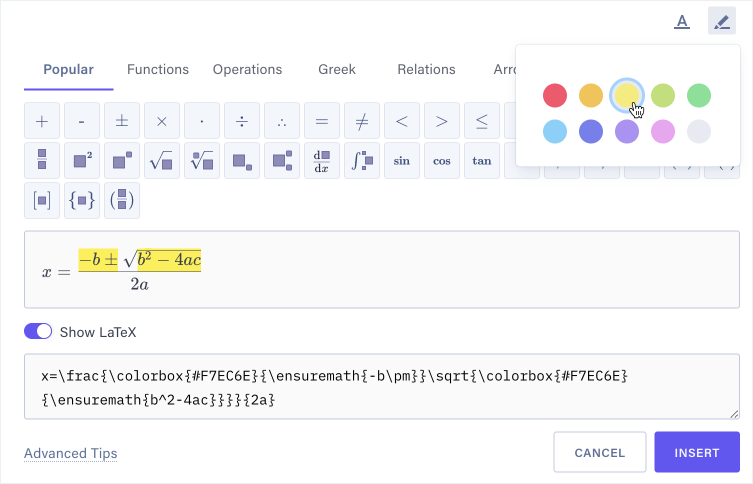Open the Functions tab

click(158, 70)
